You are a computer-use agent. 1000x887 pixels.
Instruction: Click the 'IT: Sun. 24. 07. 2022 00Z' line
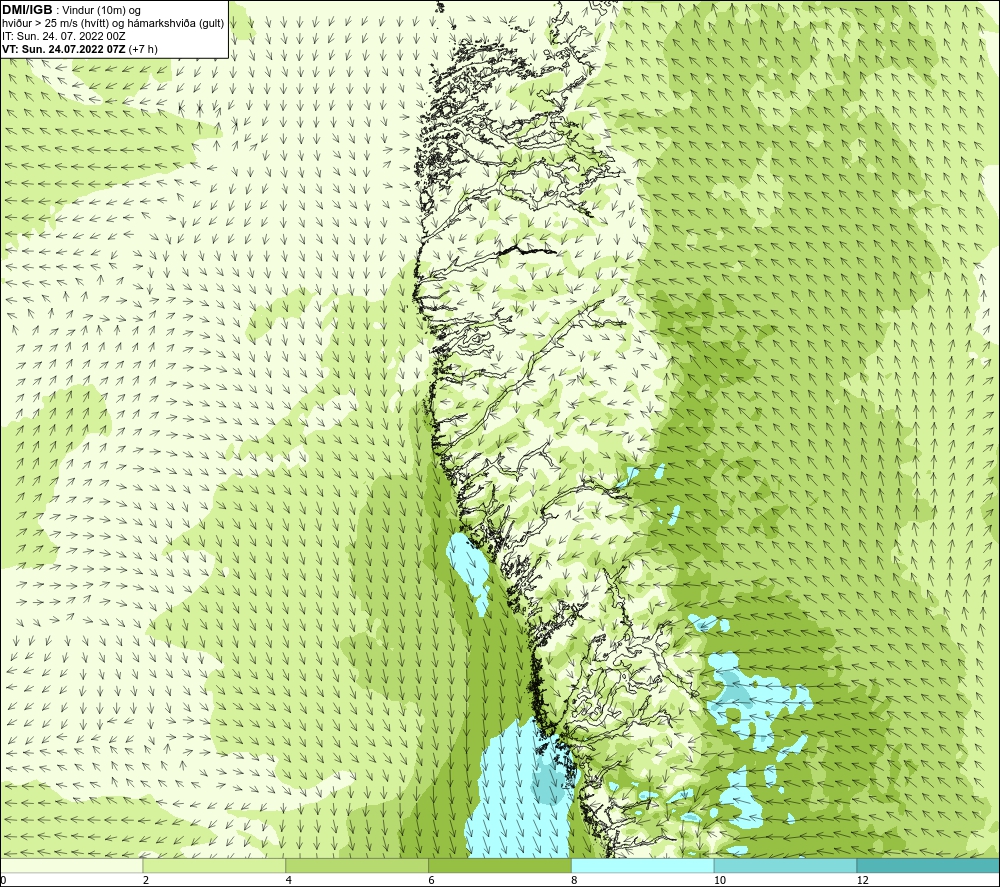[x=64, y=36]
